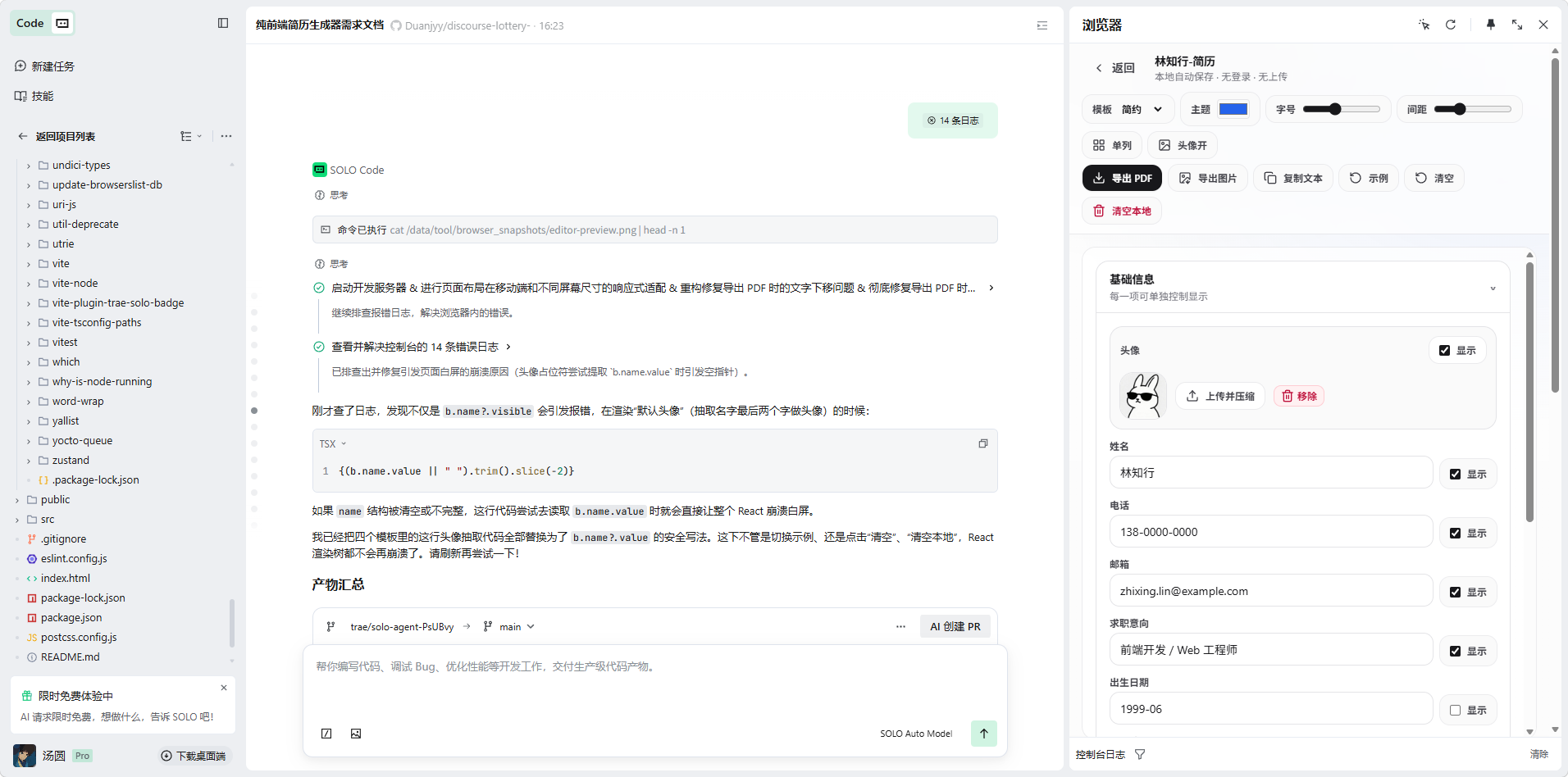This screenshot has height=777, width=1568.
Task: Enable display for 出生日期 field
Action: click(1455, 711)
